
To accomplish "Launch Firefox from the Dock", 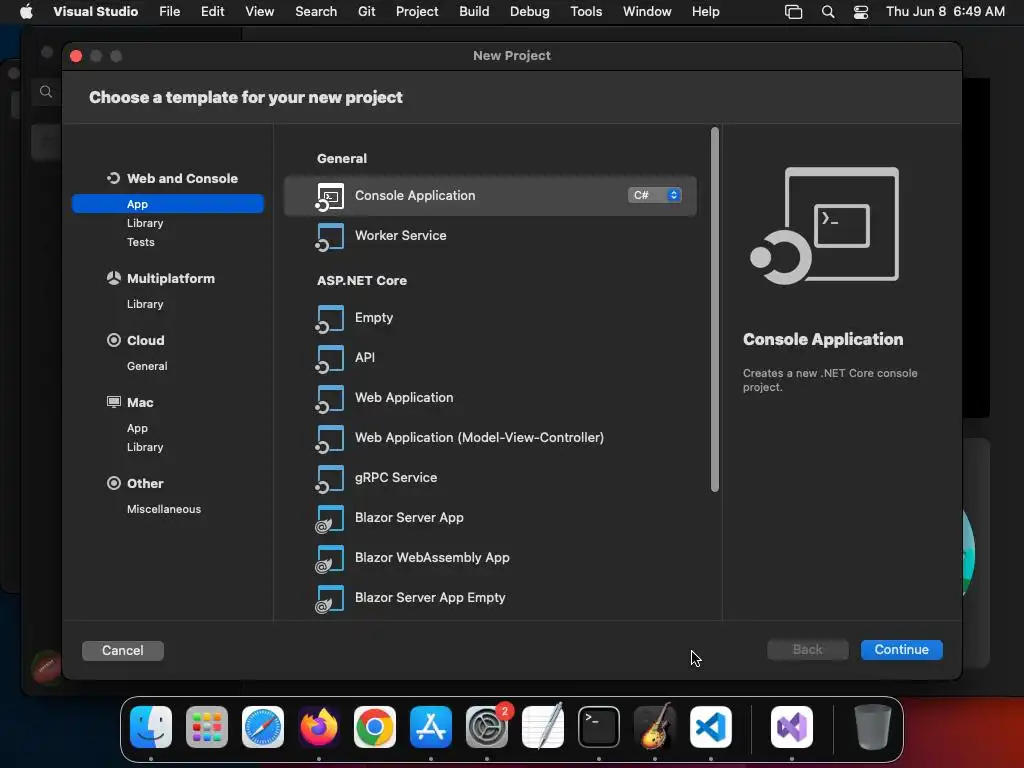I will [319, 727].
